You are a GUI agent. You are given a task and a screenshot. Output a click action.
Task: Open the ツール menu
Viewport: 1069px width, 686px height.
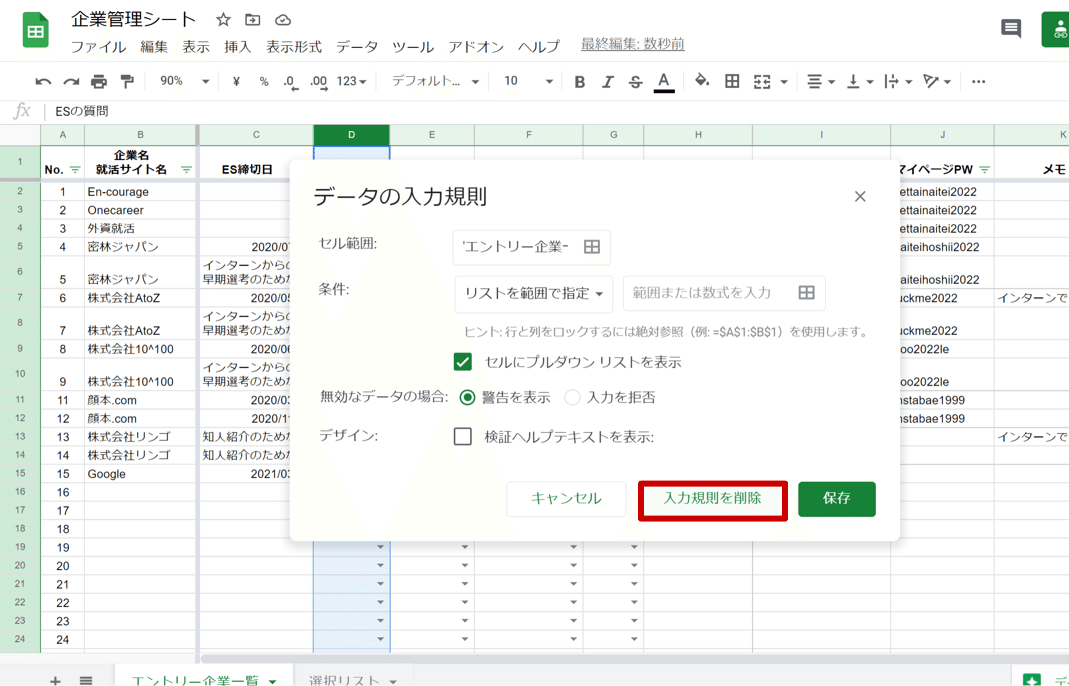tap(412, 47)
